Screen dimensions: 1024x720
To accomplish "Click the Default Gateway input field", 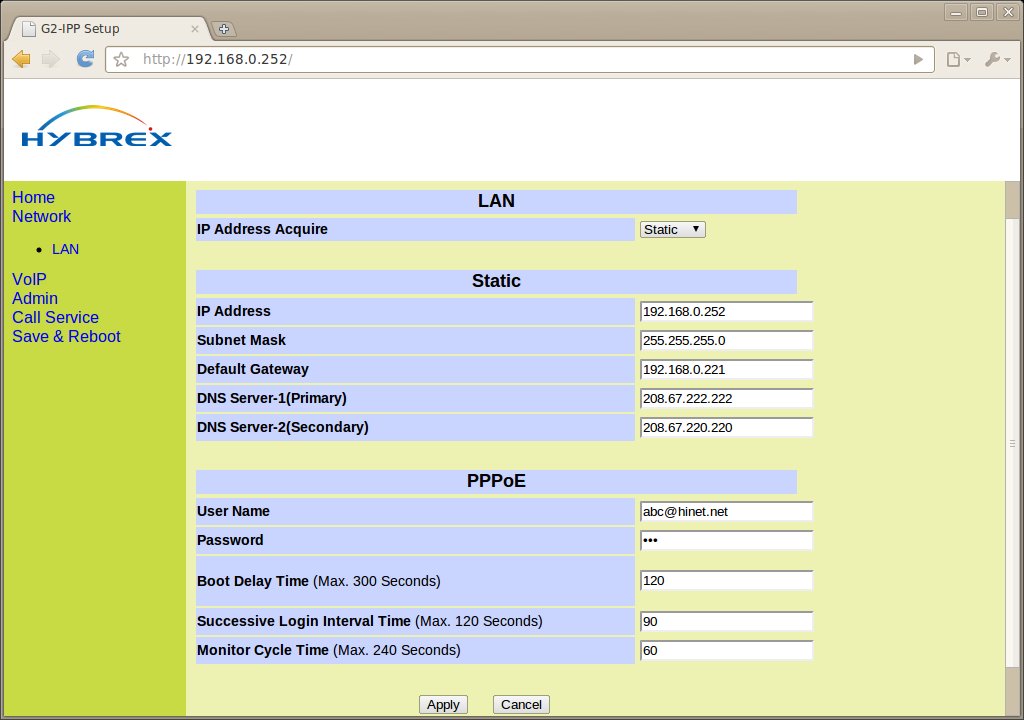I will [x=726, y=370].
